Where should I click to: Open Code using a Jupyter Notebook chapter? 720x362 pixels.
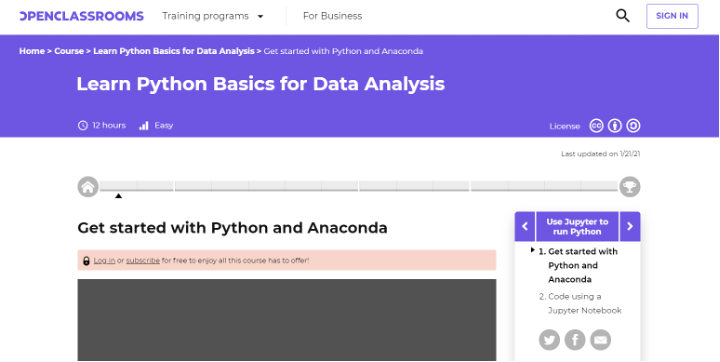[x=580, y=304]
